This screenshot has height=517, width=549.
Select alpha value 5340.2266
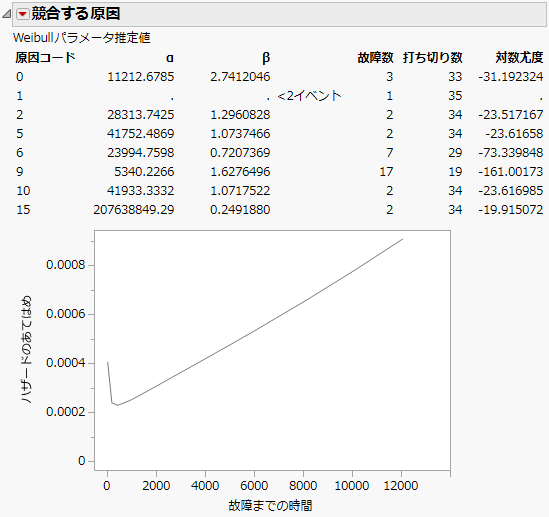[144, 172]
